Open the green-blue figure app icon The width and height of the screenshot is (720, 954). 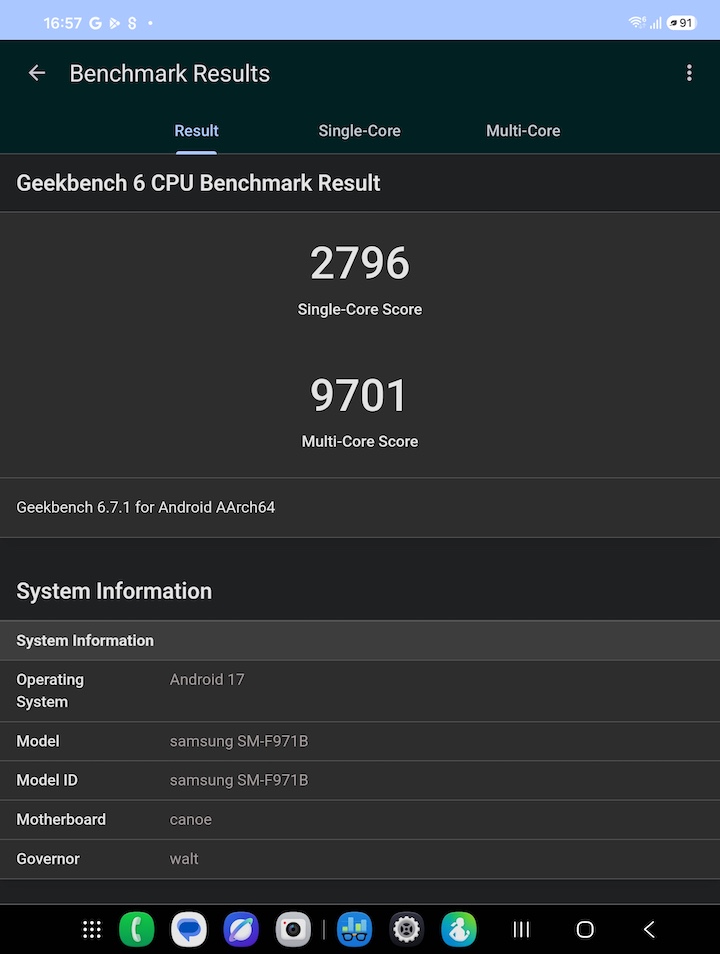point(459,929)
